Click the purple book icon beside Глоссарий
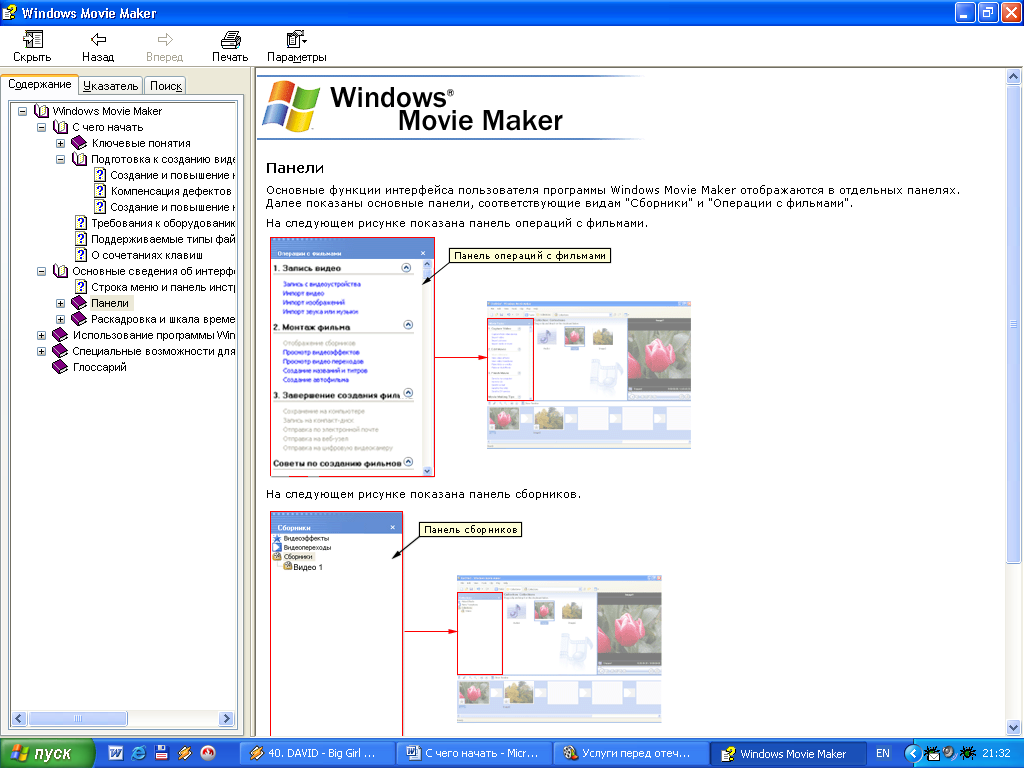This screenshot has width=1024, height=768. tap(60, 366)
